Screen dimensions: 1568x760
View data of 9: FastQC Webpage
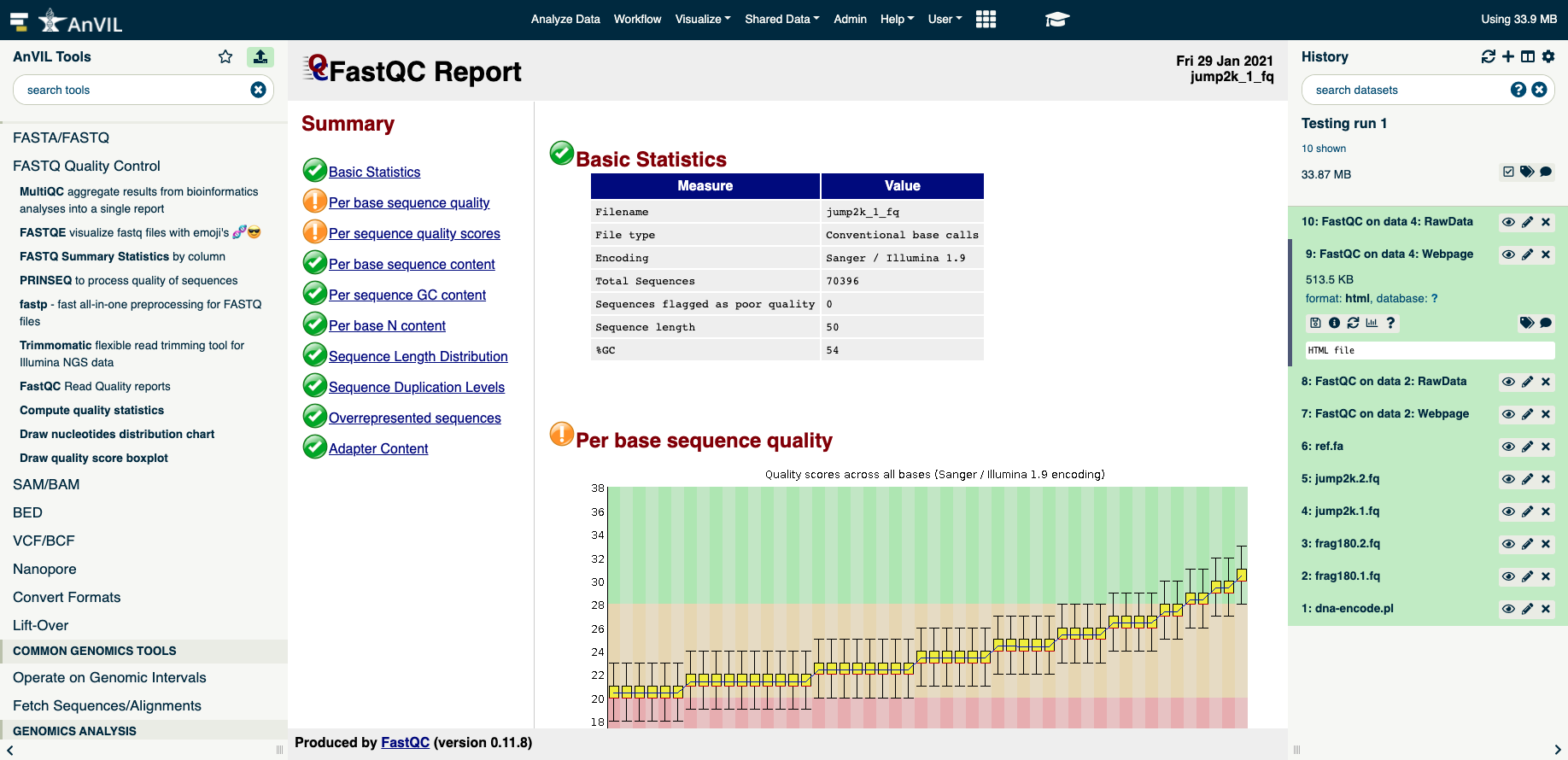point(1508,254)
